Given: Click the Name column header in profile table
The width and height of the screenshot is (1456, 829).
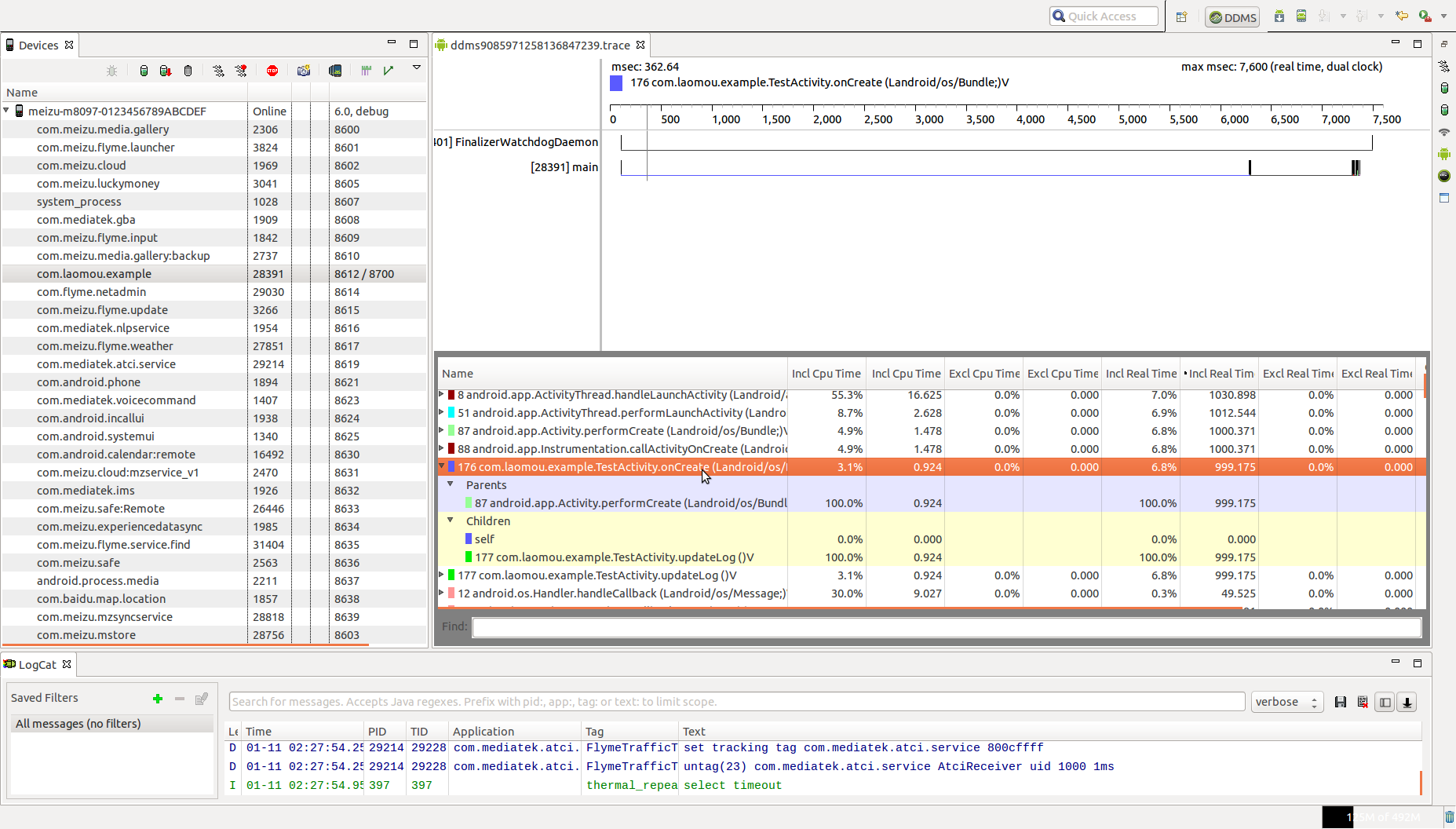Looking at the screenshot, I should tap(612, 374).
